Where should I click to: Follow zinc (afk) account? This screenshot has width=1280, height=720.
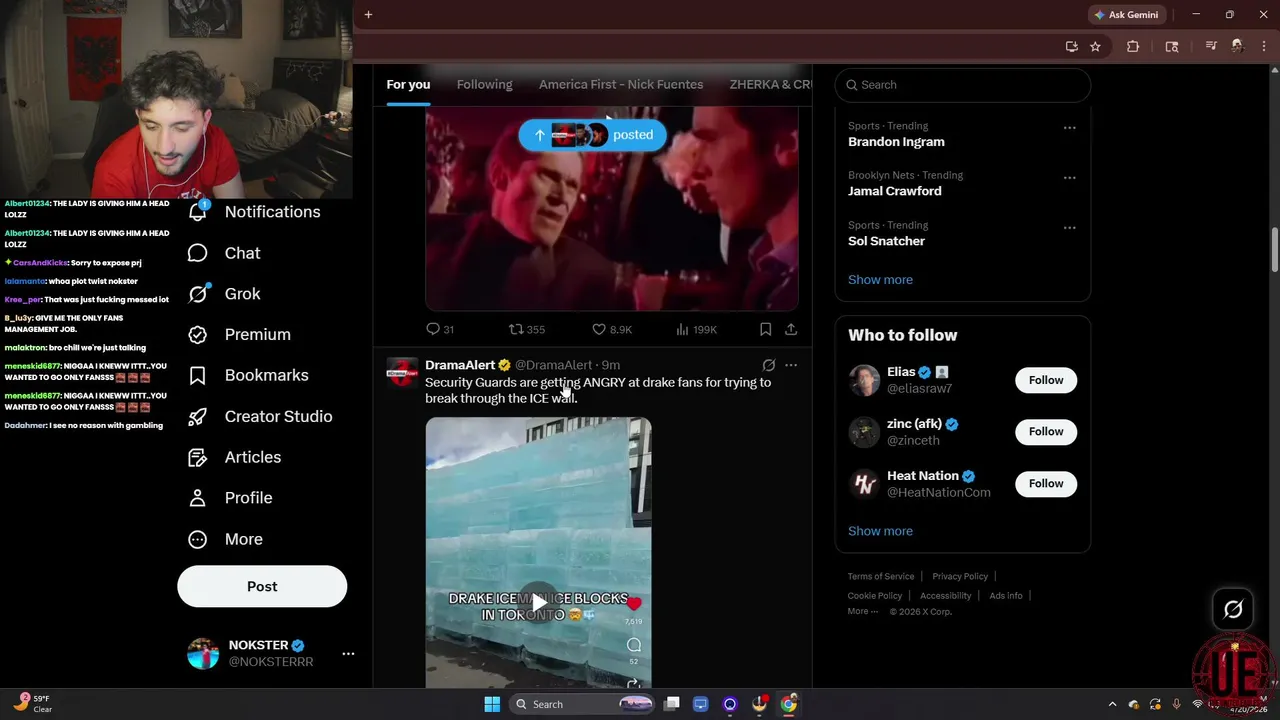click(1046, 432)
